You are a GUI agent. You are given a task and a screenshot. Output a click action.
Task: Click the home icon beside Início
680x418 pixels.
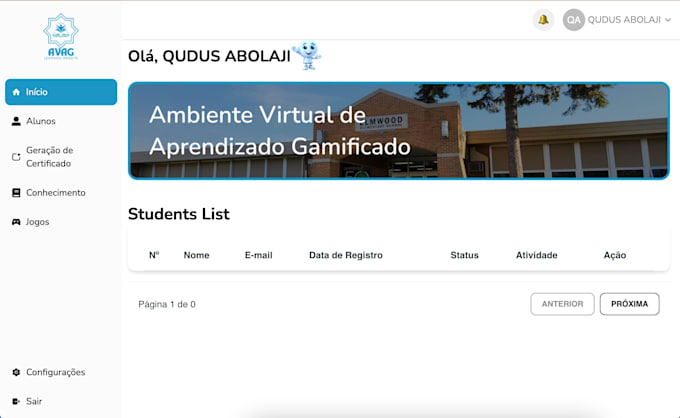pyautogui.click(x=16, y=92)
